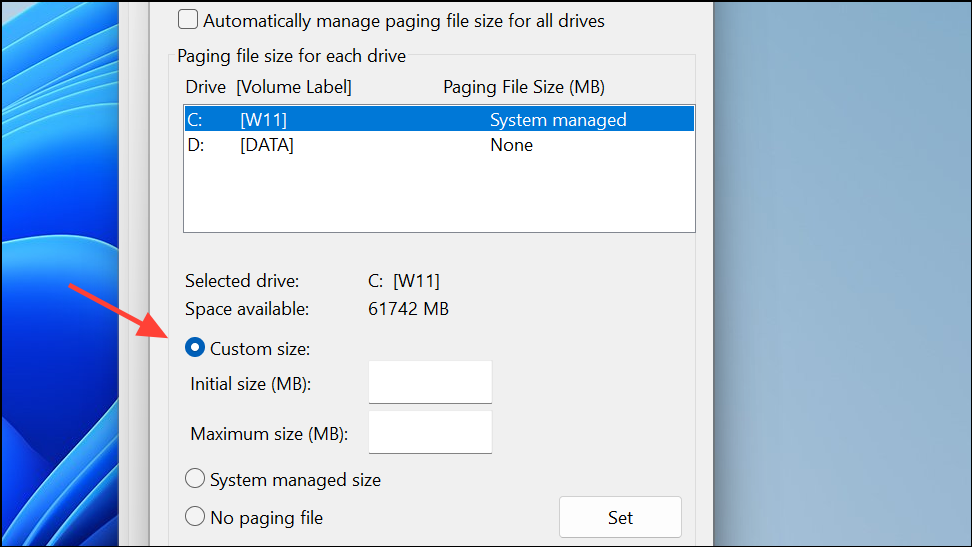
Task: Click the 'Initial size (MB):' label
Action: coord(257,384)
